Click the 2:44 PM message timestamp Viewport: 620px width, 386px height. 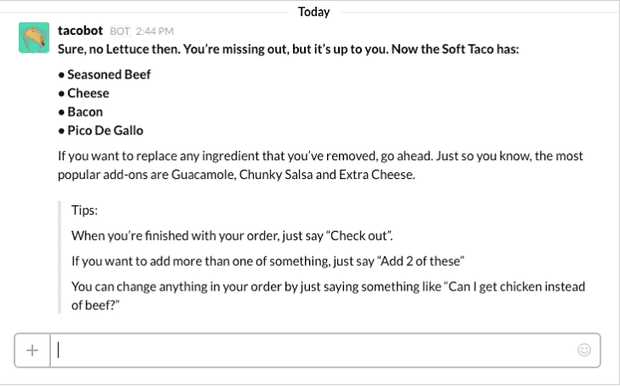click(155, 31)
